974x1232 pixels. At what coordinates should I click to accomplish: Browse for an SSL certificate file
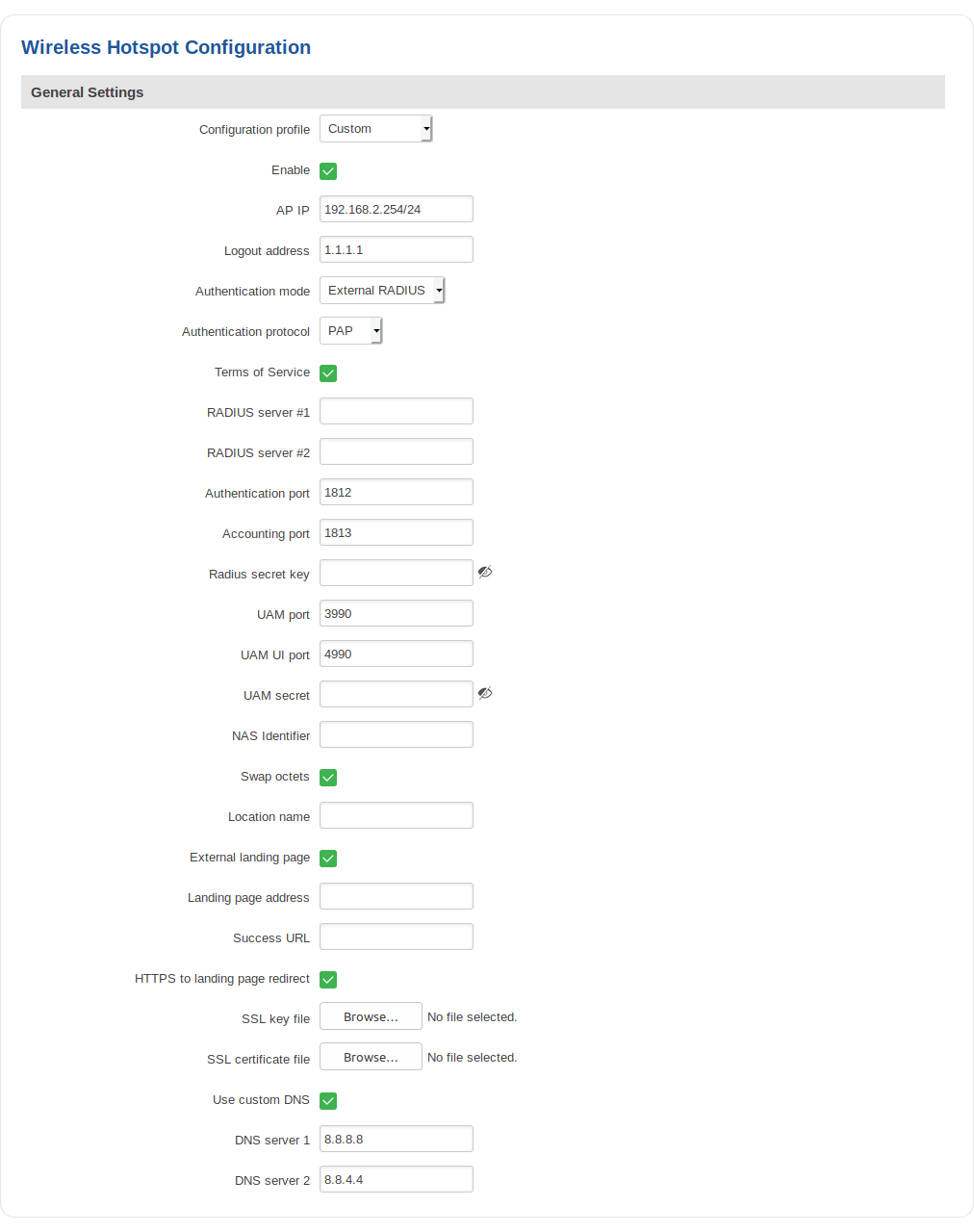pyautogui.click(x=371, y=1056)
